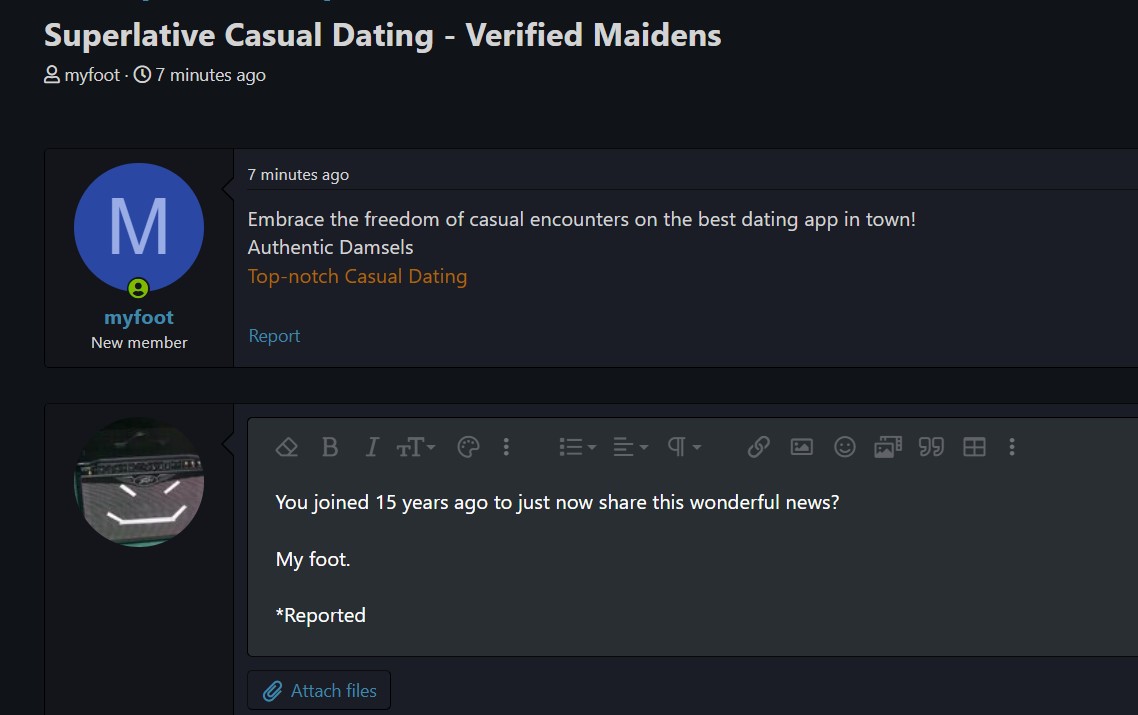Image resolution: width=1138 pixels, height=715 pixels.
Task: Toggle italic formatting in editor
Action: click(x=372, y=447)
